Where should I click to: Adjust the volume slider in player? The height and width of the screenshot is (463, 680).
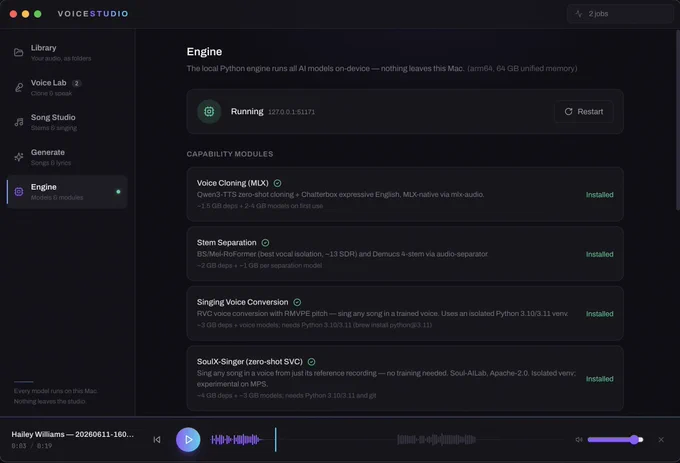(615, 440)
